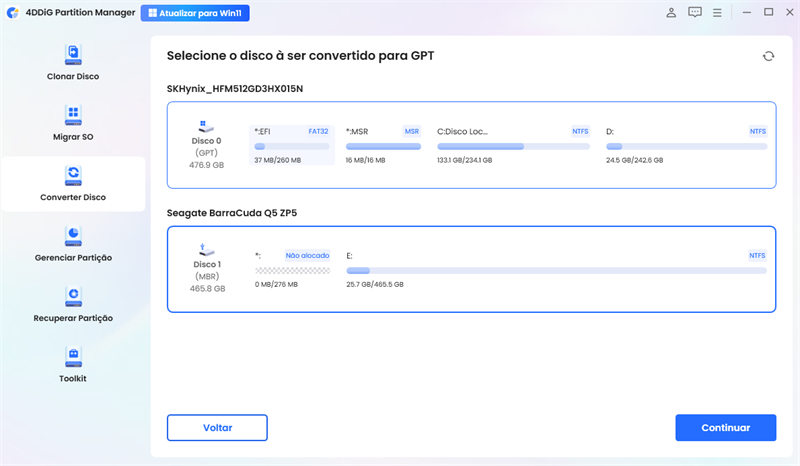Click the NTFS tag of E: partition
Image resolution: width=800 pixels, height=466 pixels.
coord(757,255)
